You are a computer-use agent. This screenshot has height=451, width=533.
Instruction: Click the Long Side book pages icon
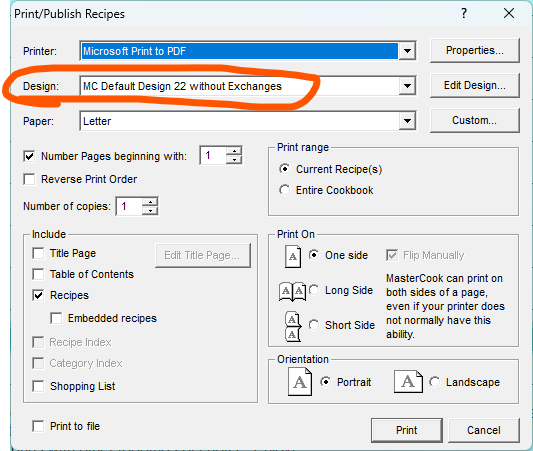[292, 291]
